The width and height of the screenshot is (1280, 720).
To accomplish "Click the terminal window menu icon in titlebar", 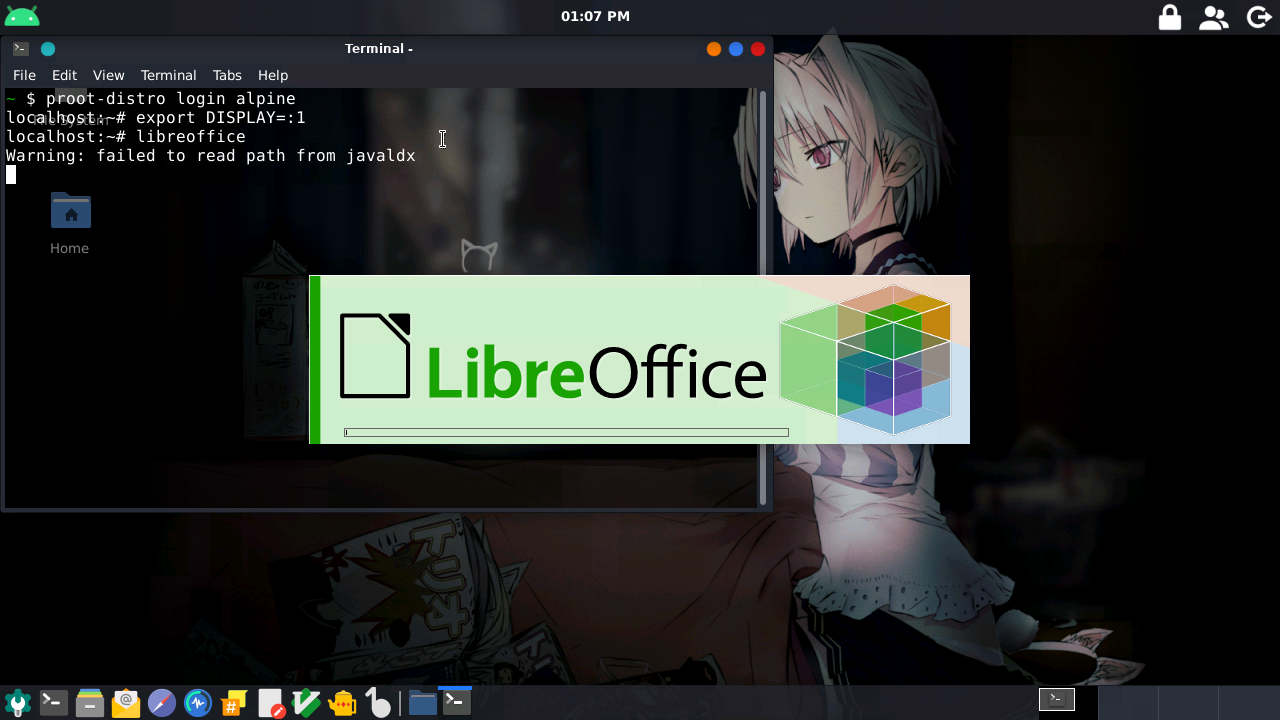I will click(x=20, y=49).
